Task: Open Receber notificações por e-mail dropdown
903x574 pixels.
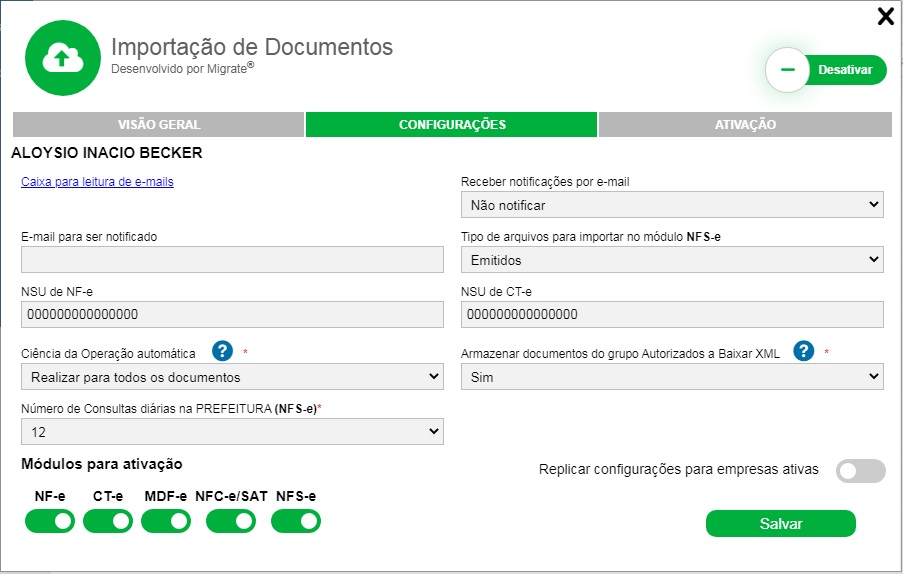Action: click(x=672, y=205)
